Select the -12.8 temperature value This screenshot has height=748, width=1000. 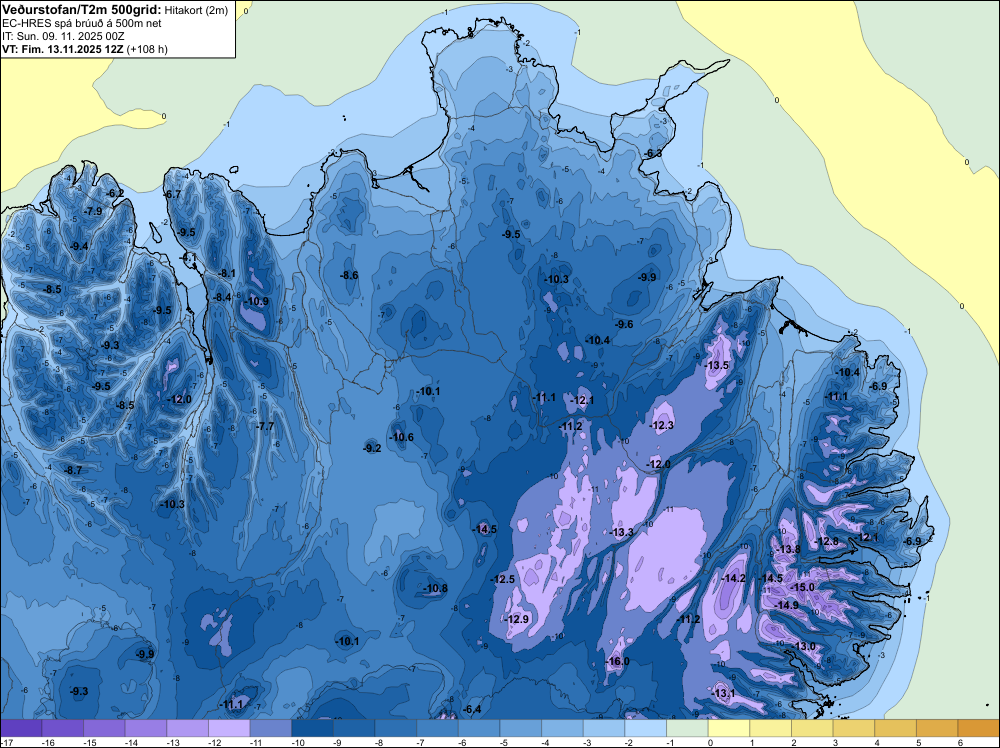tap(827, 541)
